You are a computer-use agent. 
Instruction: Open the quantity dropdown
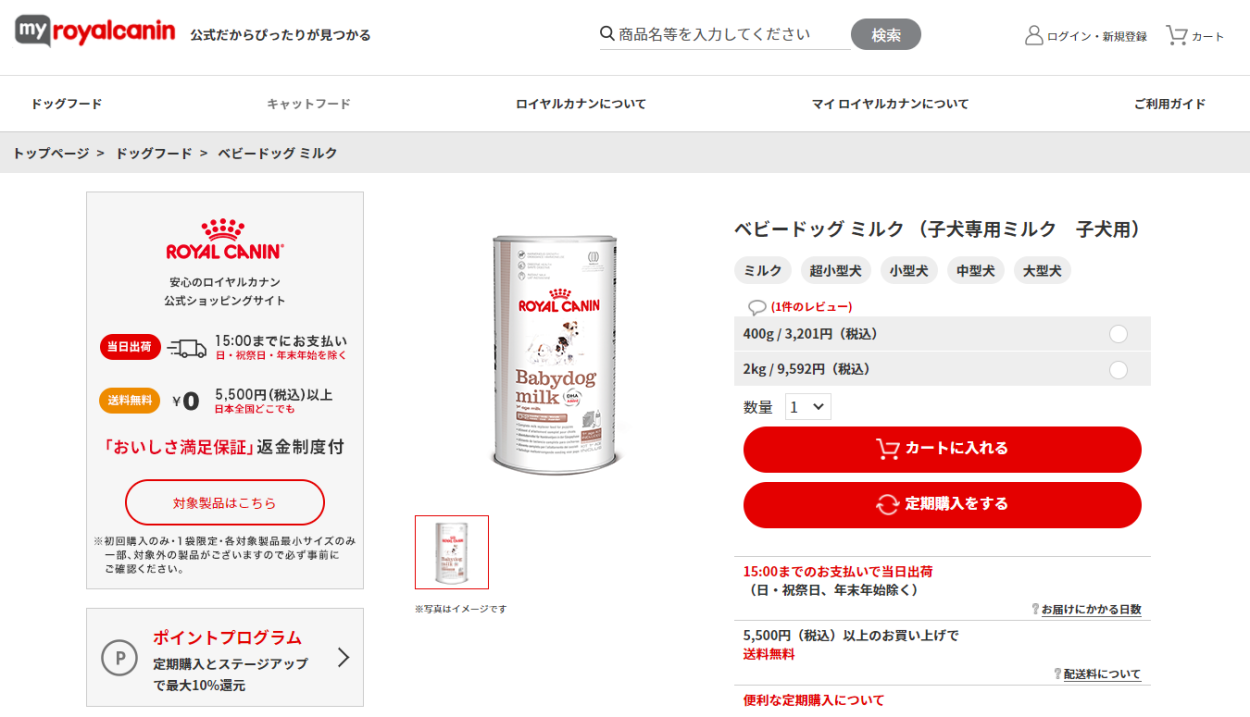808,407
